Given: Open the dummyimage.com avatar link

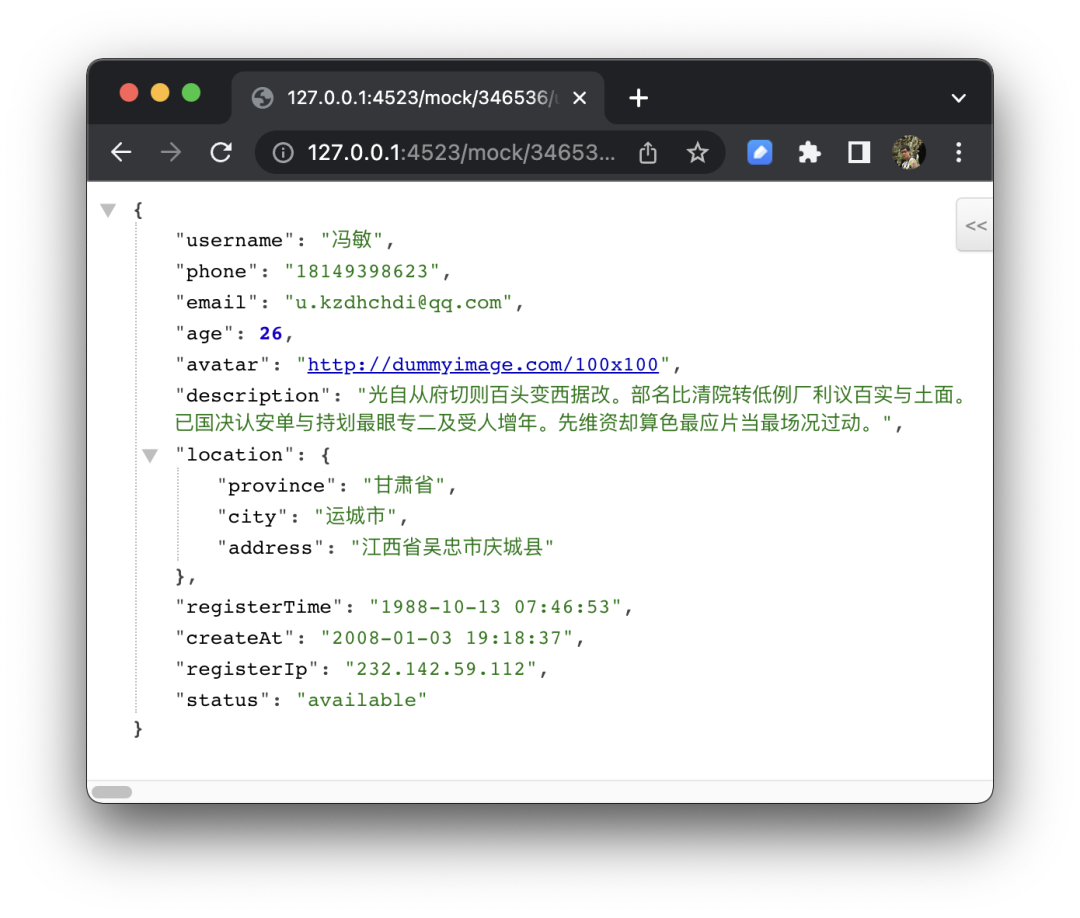Looking at the screenshot, I should (x=483, y=364).
